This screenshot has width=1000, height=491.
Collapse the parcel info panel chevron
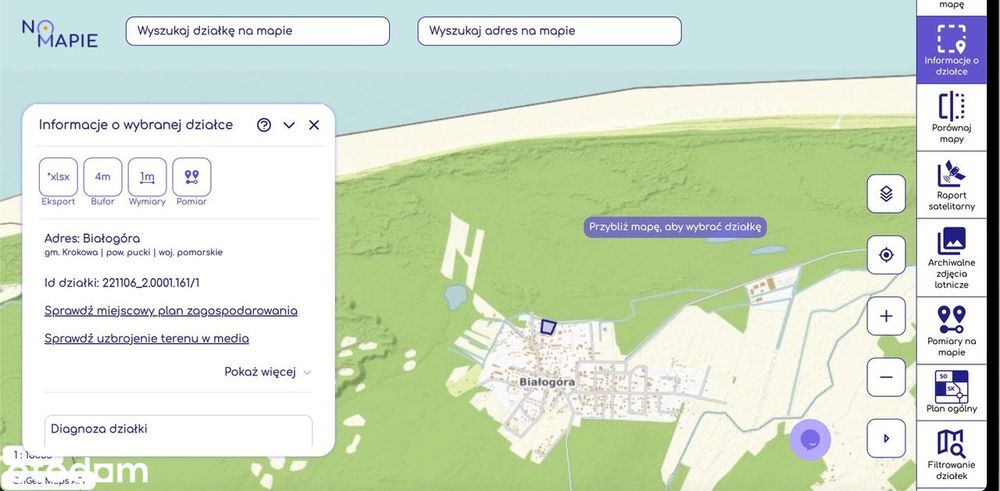pyautogui.click(x=289, y=125)
